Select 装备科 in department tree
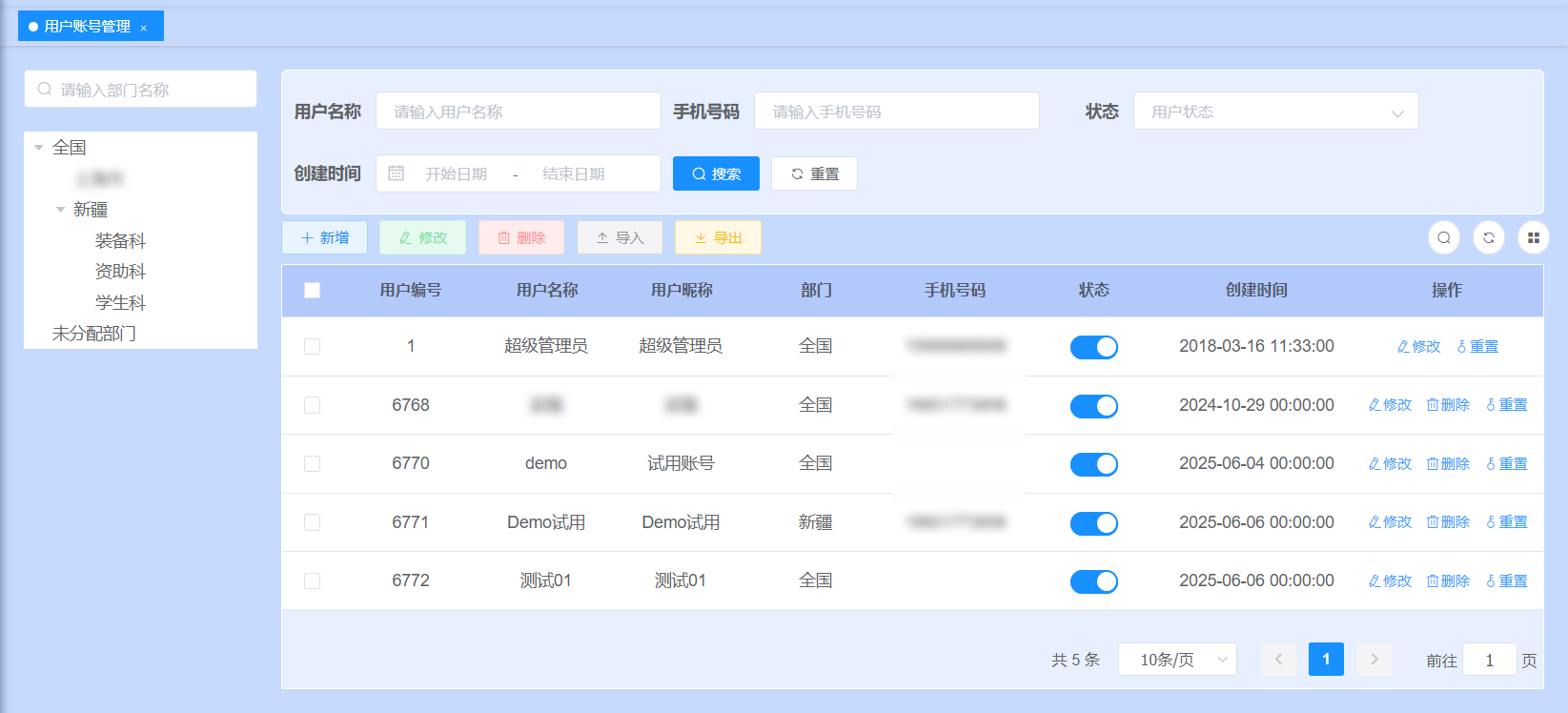1568x713 pixels. point(120,241)
